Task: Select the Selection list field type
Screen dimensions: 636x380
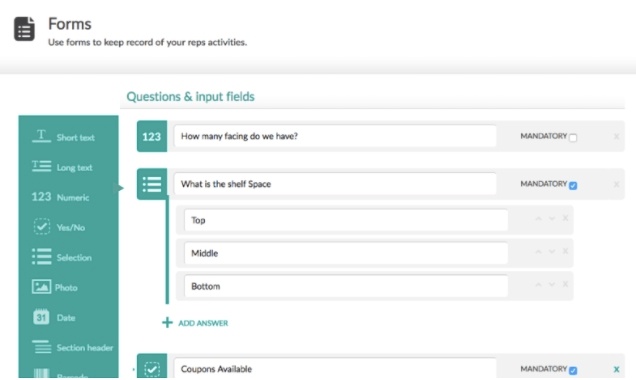Action: click(x=62, y=257)
